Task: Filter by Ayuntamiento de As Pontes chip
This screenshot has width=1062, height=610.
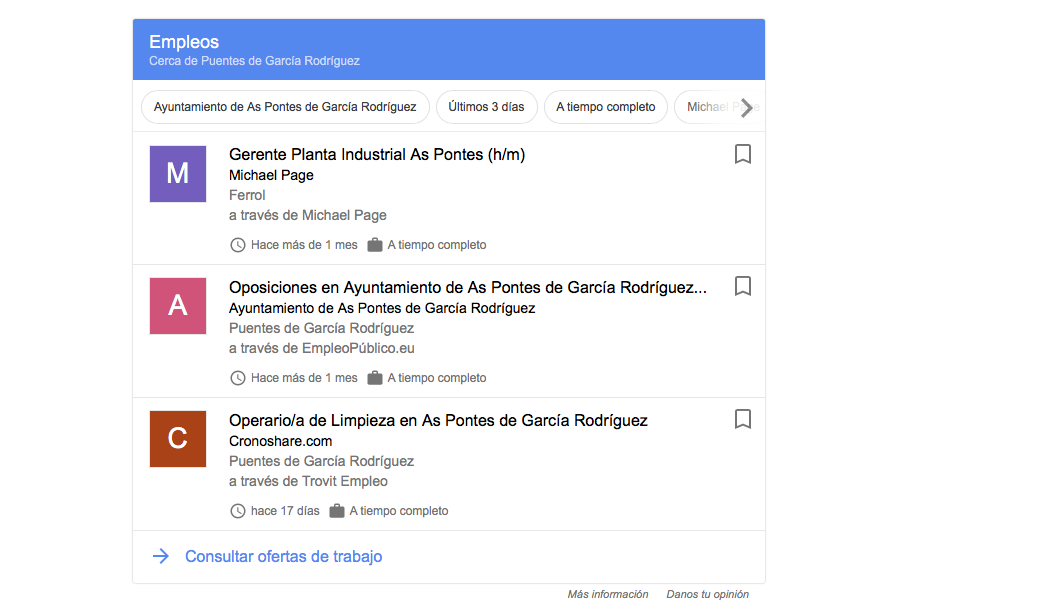Action: (285, 107)
